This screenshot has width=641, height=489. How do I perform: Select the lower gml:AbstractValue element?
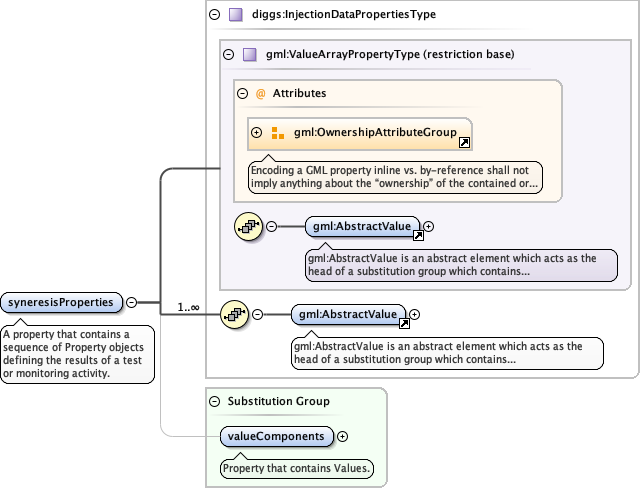pos(348,314)
